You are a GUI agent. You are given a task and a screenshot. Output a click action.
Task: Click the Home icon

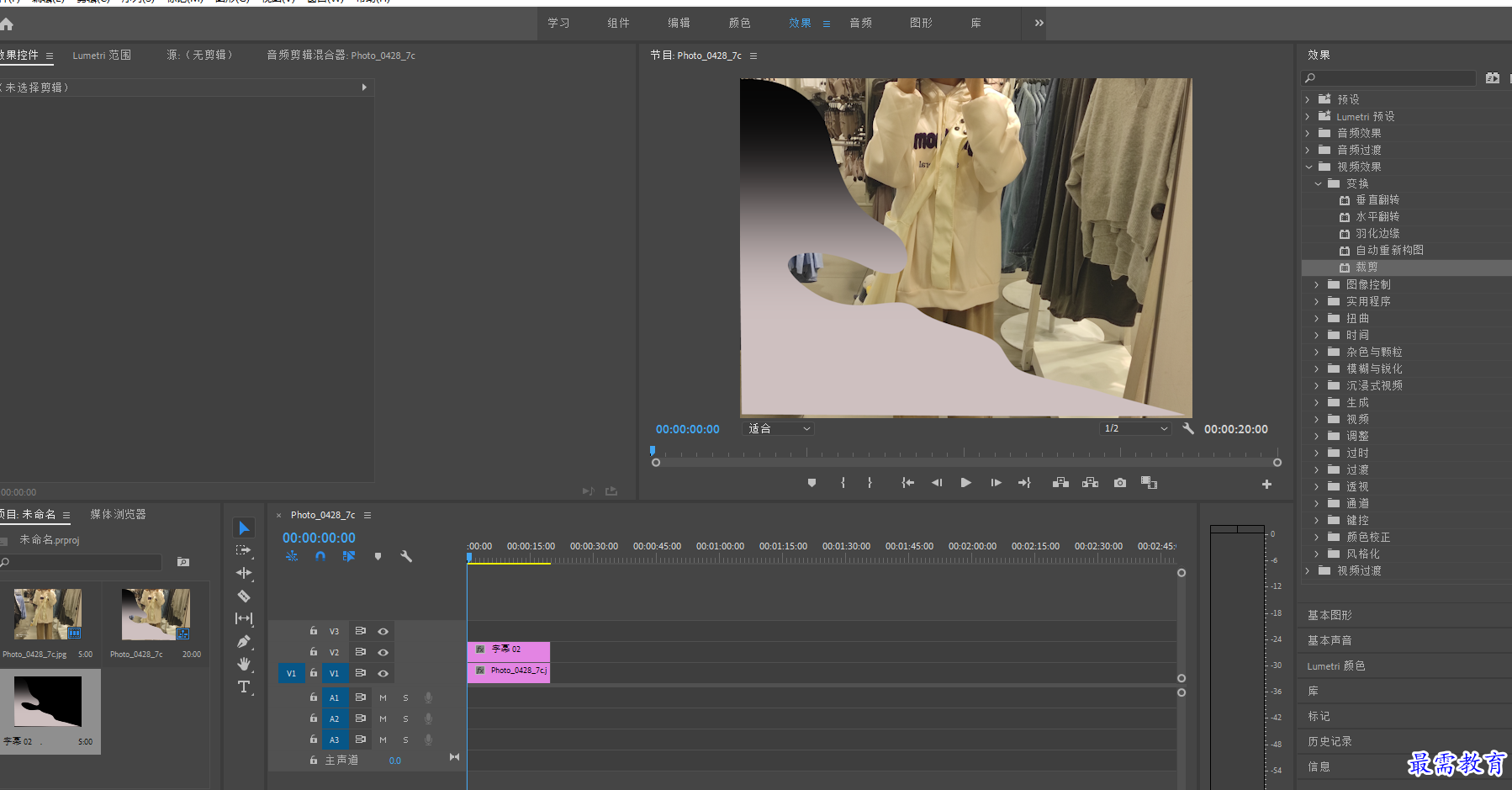[x=7, y=24]
